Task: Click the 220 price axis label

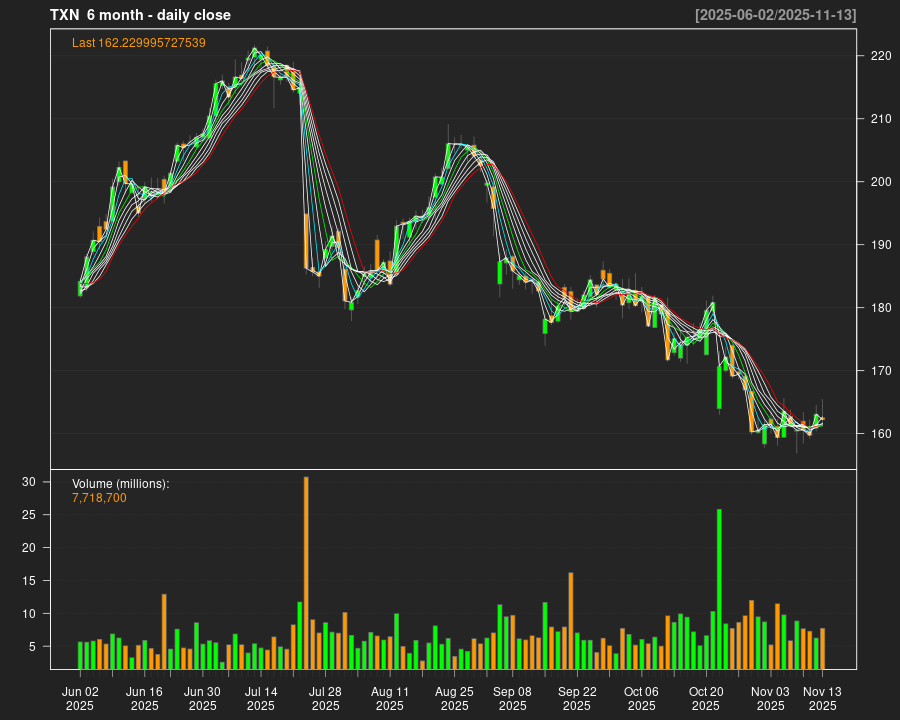Action: click(x=880, y=56)
